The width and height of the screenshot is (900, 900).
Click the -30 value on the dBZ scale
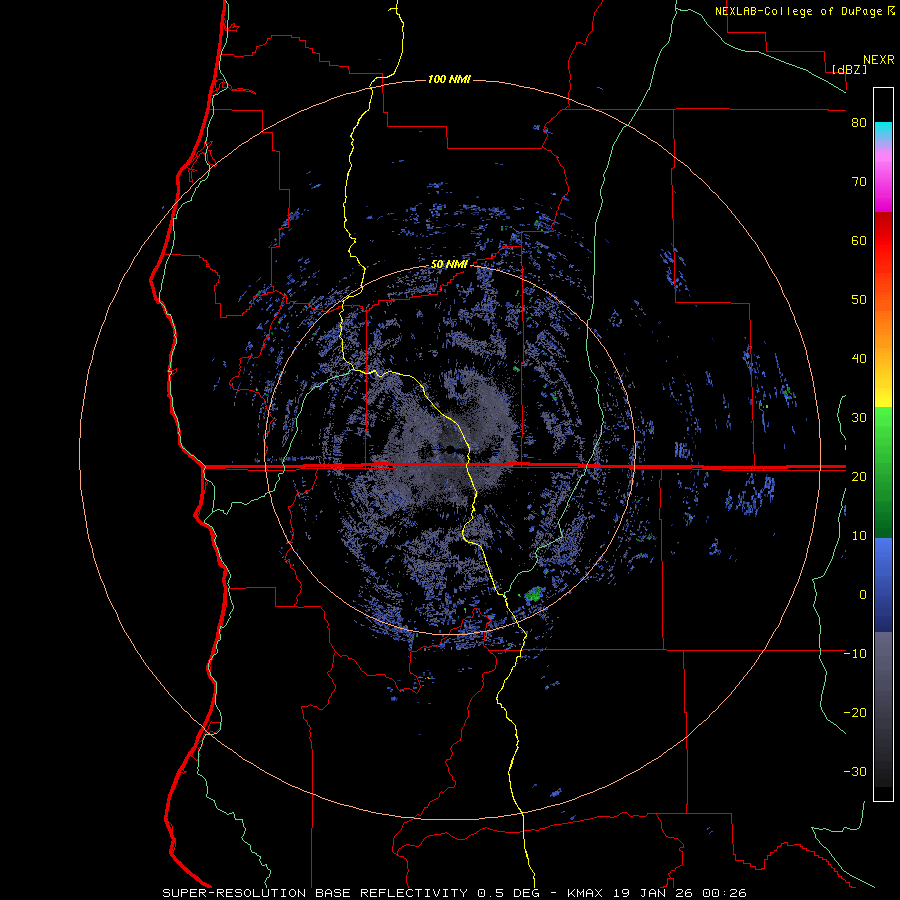(x=855, y=771)
